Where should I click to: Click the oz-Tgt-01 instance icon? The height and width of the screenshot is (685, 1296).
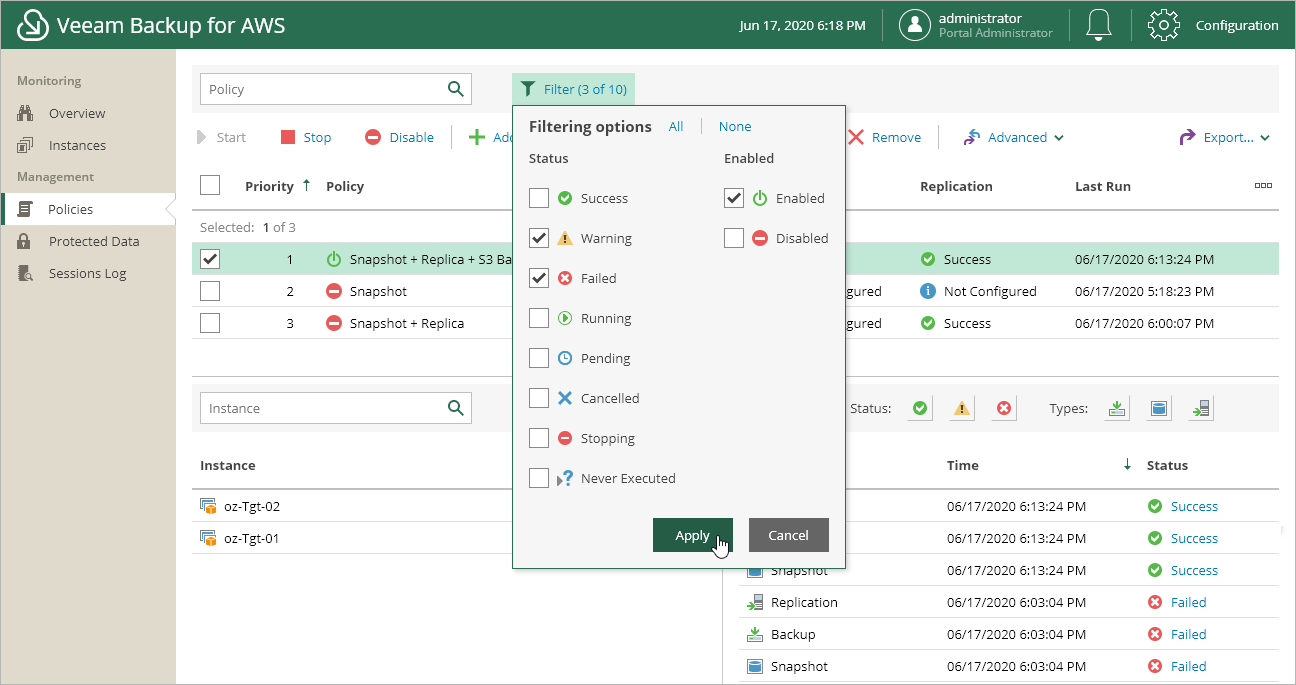tap(209, 538)
